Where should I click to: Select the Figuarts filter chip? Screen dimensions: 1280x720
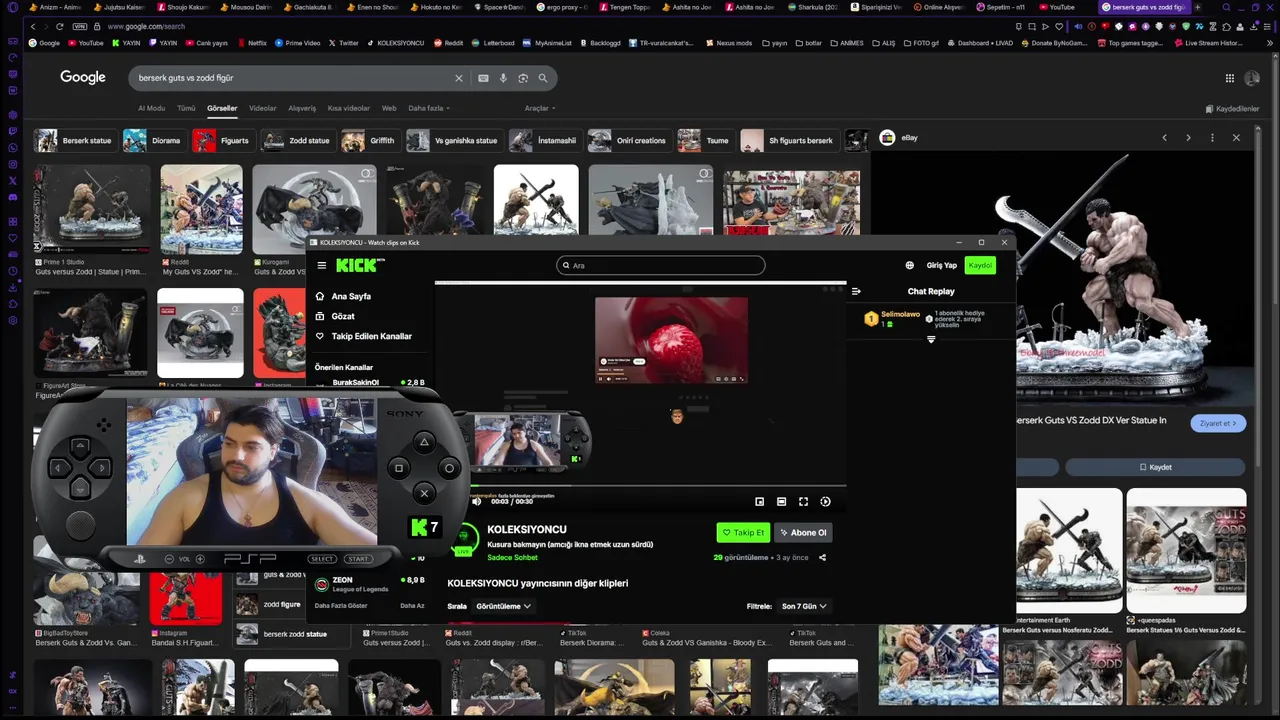(x=222, y=140)
